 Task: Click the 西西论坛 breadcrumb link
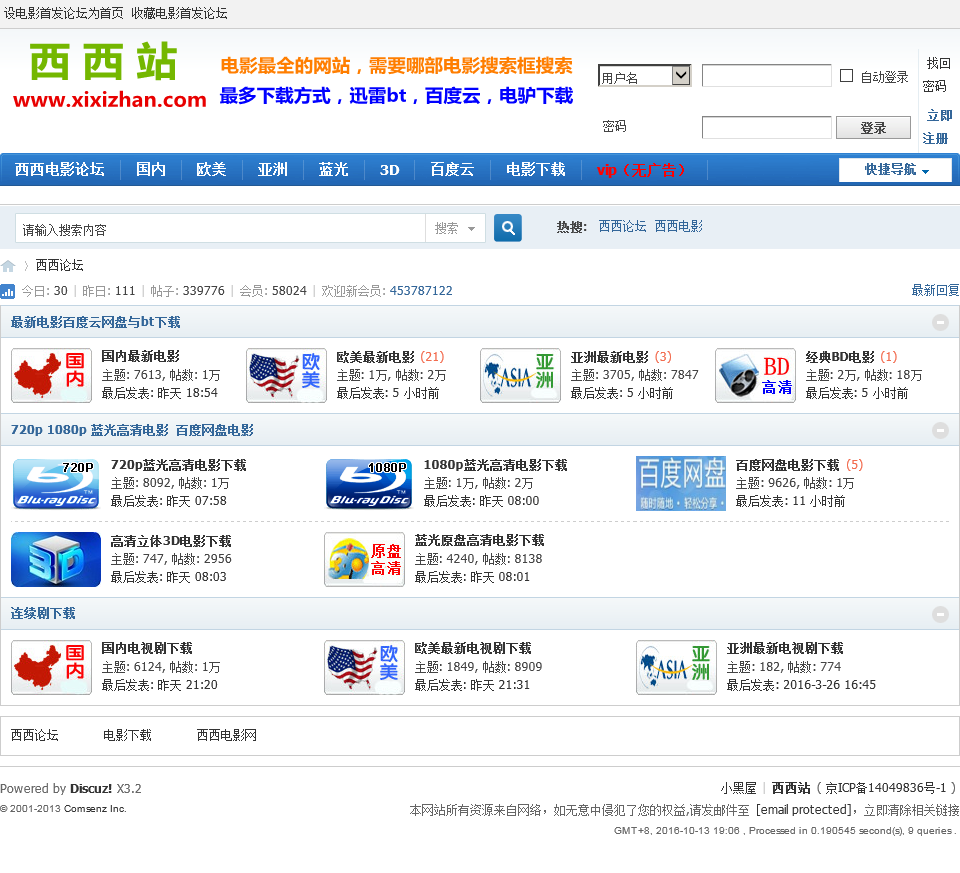[x=59, y=265]
